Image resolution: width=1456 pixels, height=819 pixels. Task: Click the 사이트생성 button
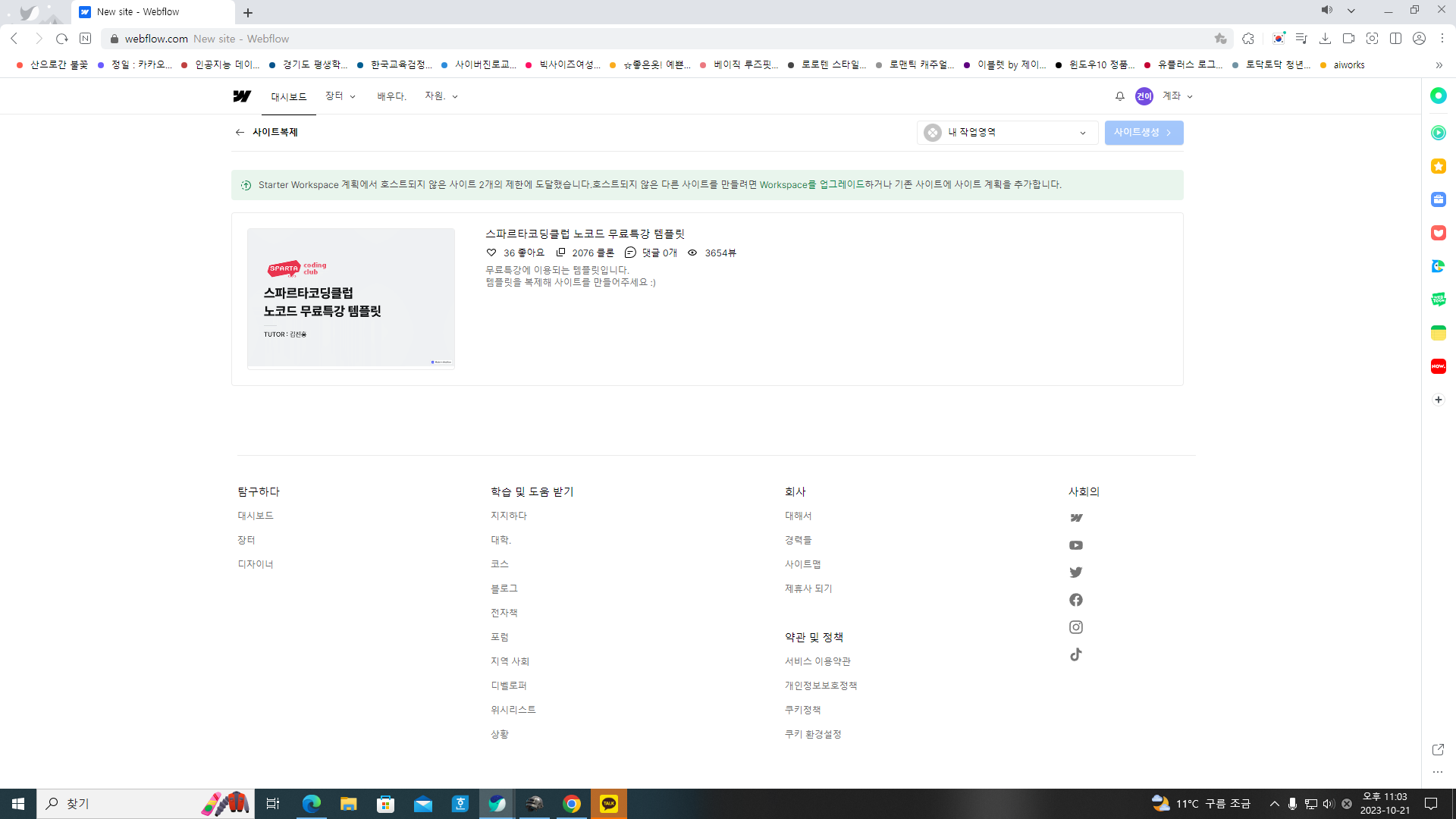(1144, 133)
